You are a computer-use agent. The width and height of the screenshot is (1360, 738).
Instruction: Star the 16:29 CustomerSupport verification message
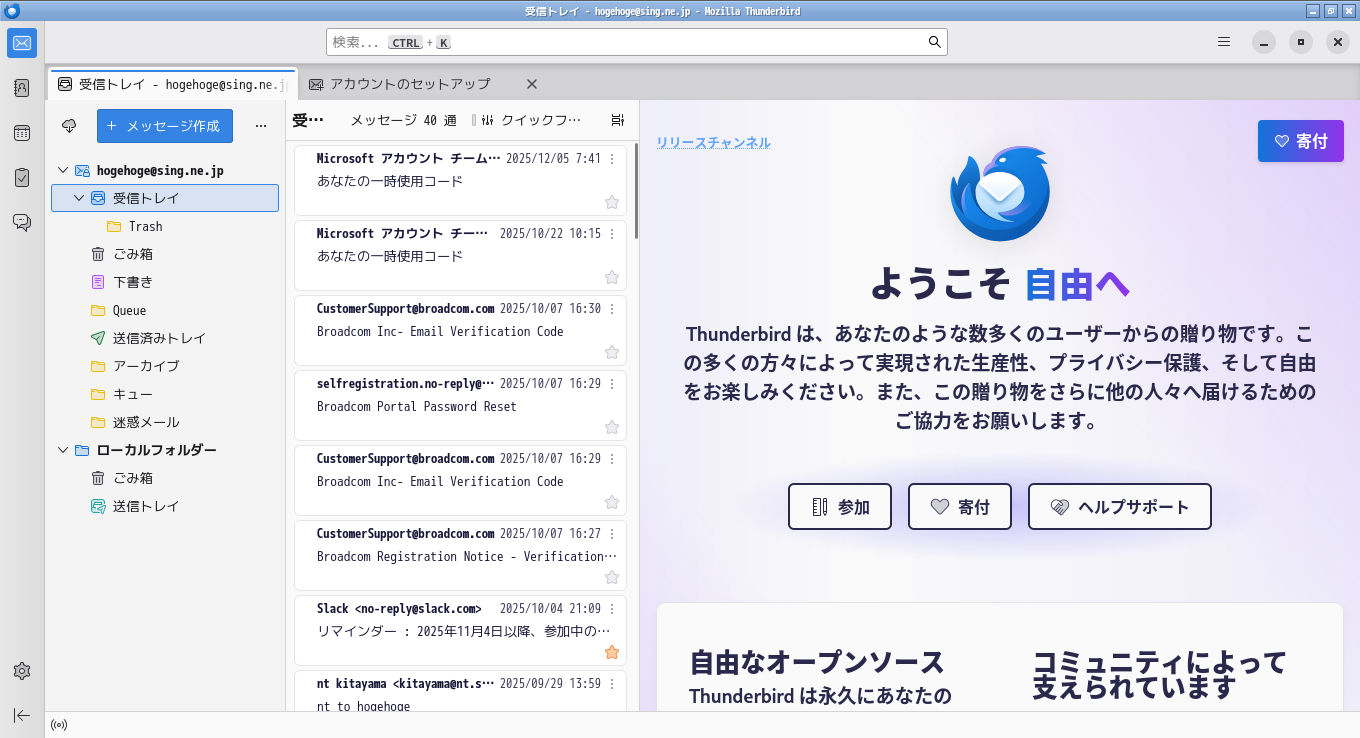(x=612, y=502)
